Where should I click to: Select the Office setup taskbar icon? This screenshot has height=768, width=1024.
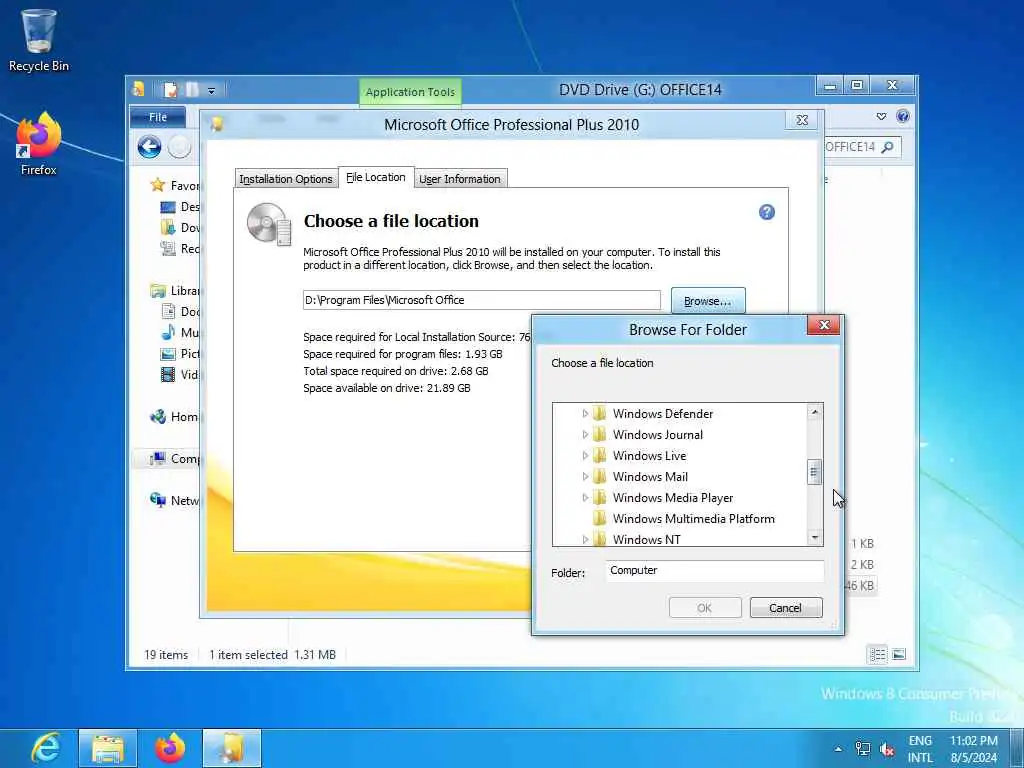(232, 748)
